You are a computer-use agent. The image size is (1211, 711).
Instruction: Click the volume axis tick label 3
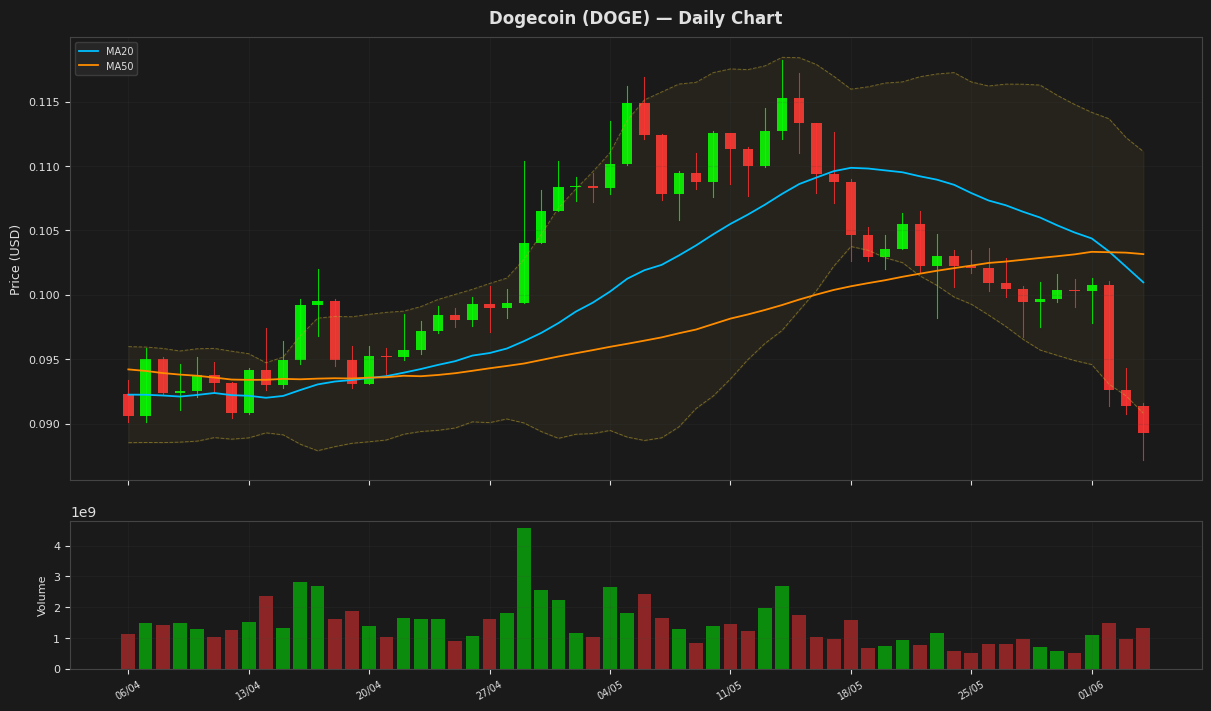[x=57, y=578]
